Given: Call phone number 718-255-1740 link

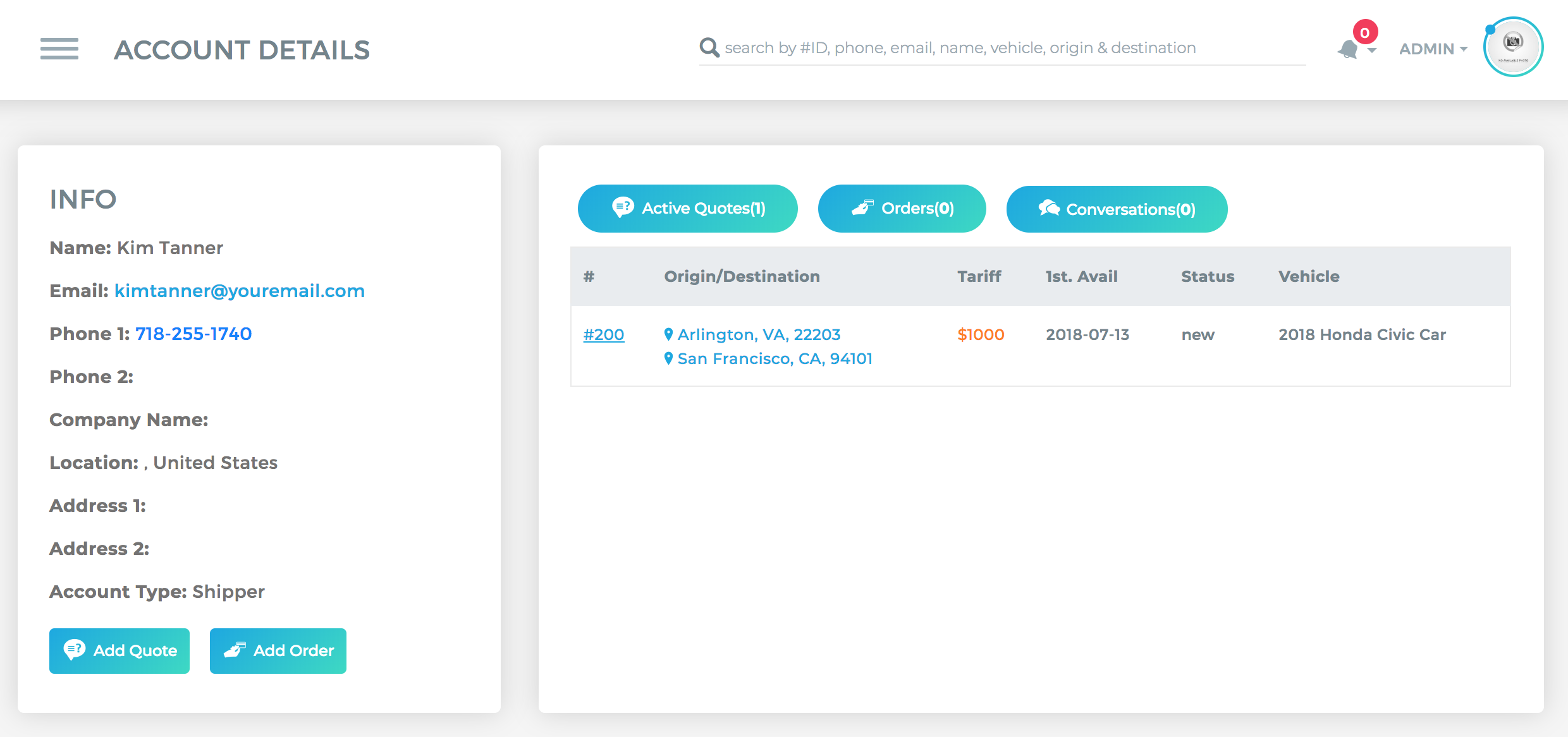Looking at the screenshot, I should (x=193, y=334).
